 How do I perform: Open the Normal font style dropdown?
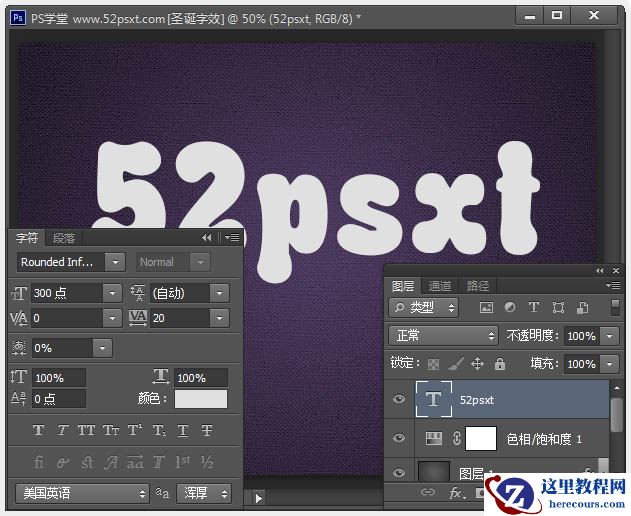coord(200,262)
